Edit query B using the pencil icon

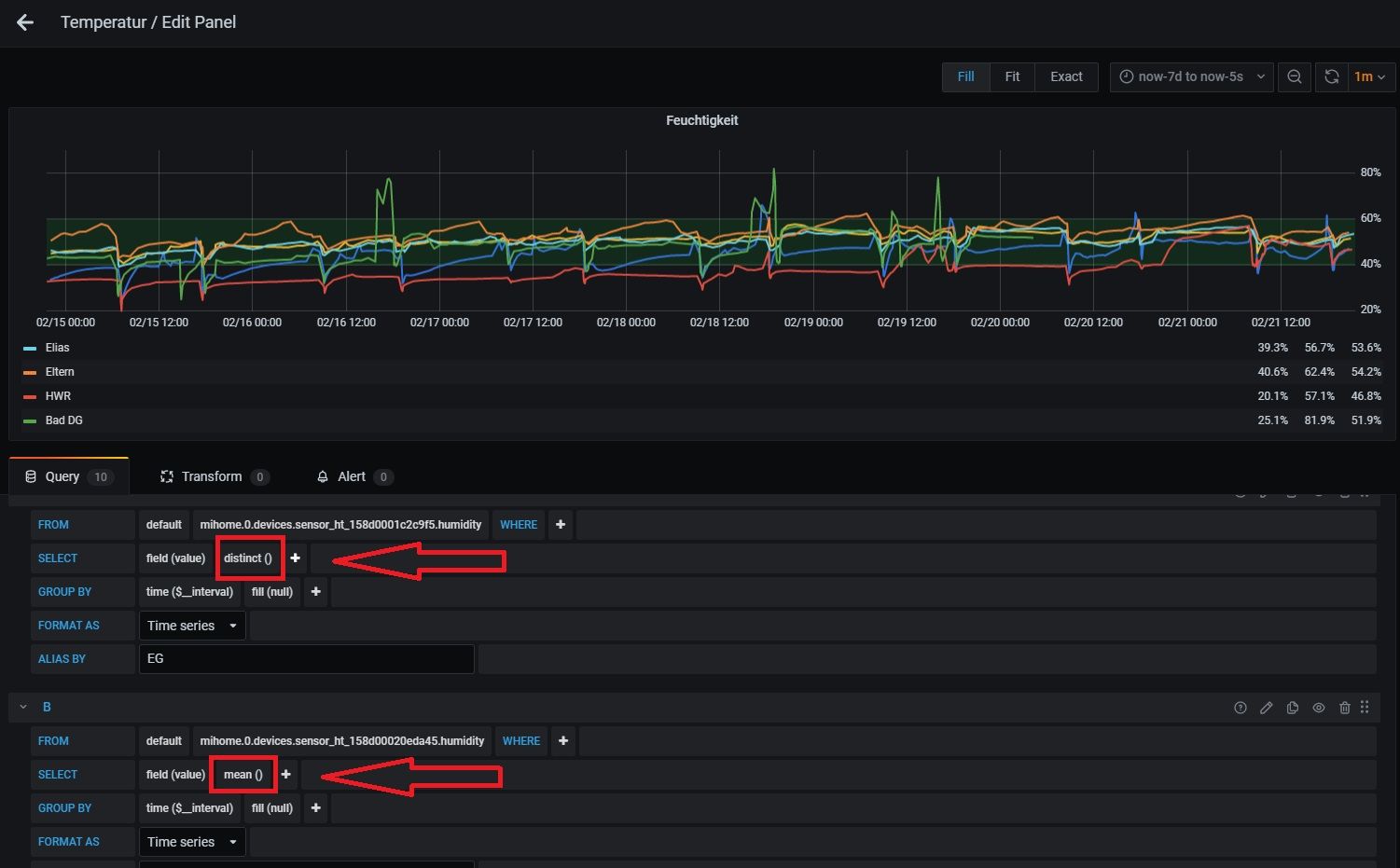(x=1267, y=708)
